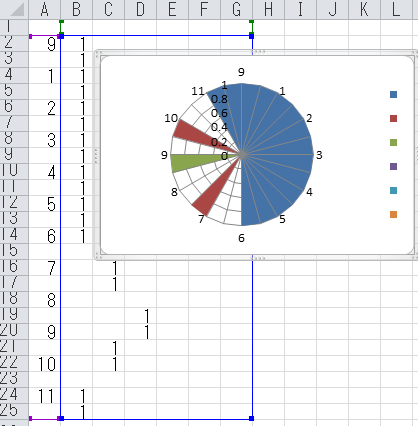The image size is (418, 426).
Task: Select column F header
Action: click(204, 9)
